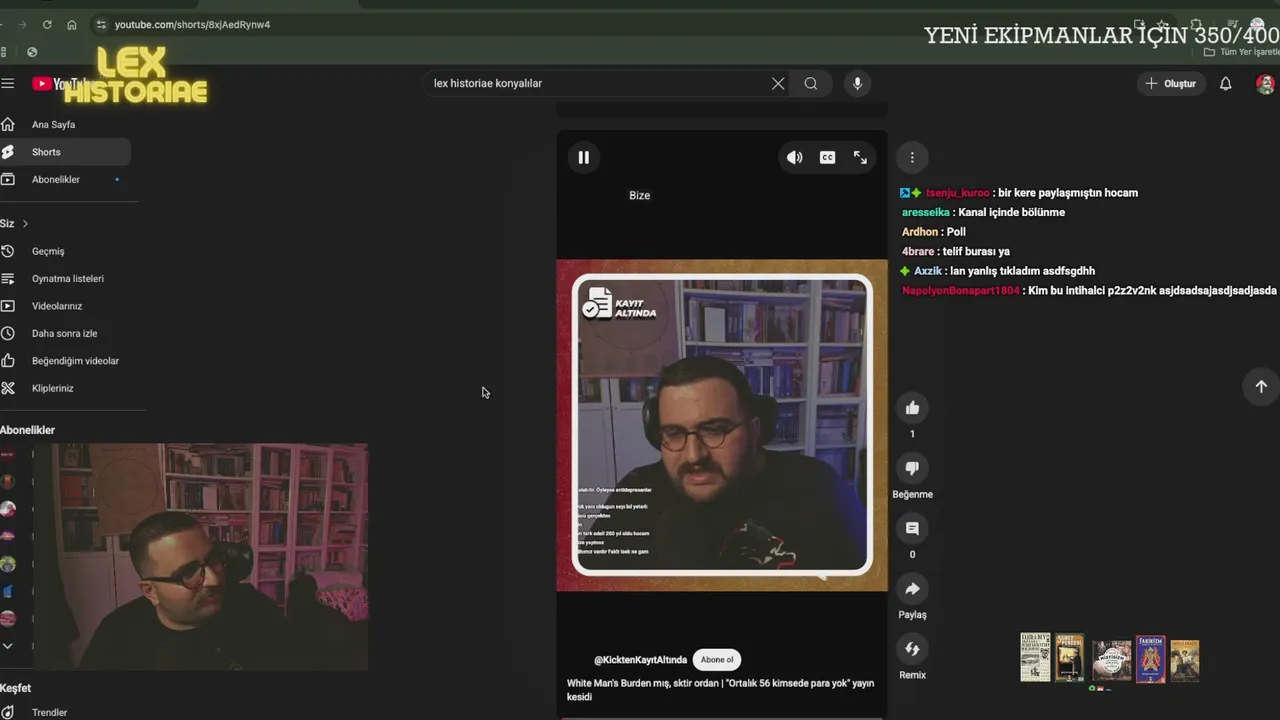This screenshot has width=1280, height=720.
Task: Show more subscriptions with down chevron
Action: 8,646
